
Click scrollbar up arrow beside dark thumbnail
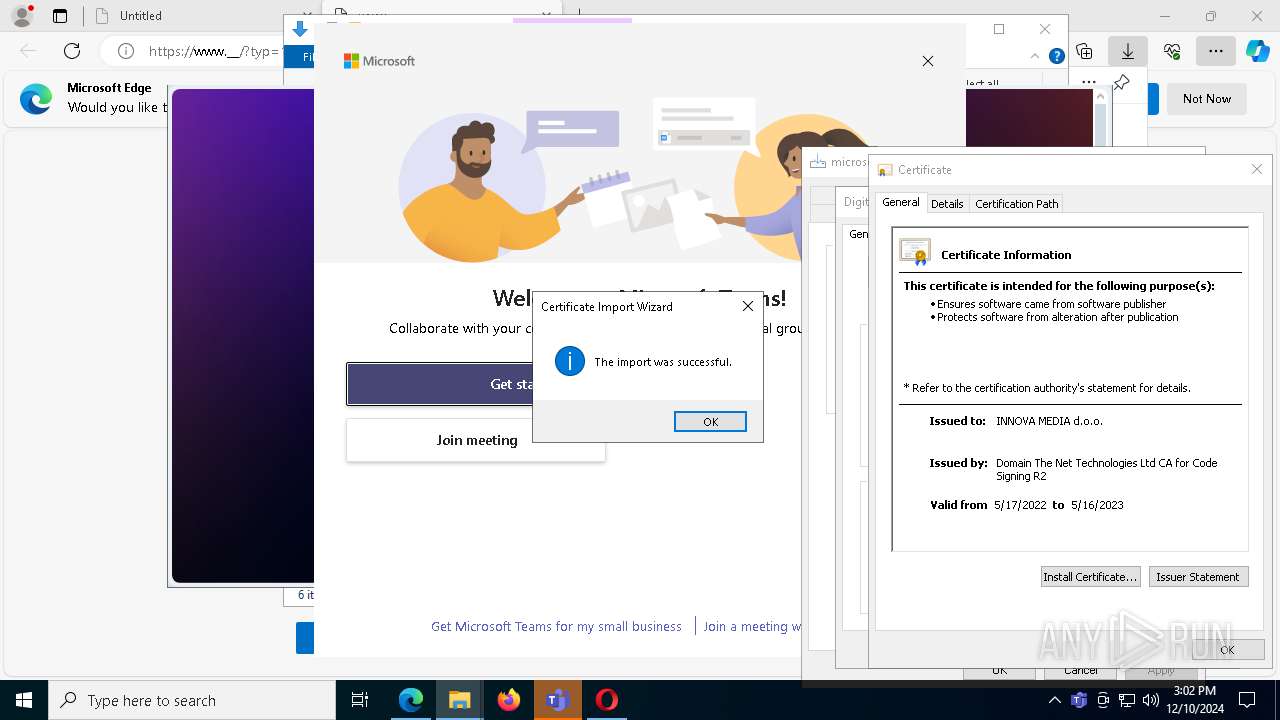[1101, 97]
